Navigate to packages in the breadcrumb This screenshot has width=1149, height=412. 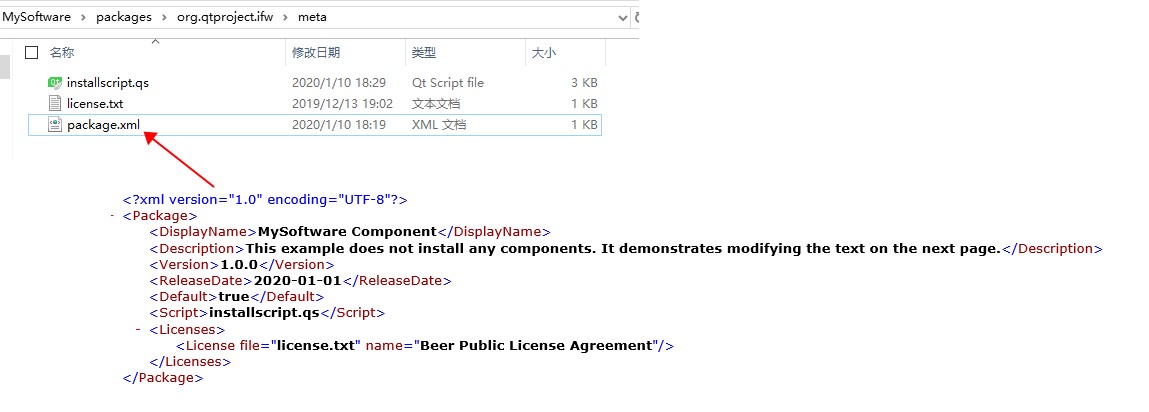pyautogui.click(x=124, y=17)
